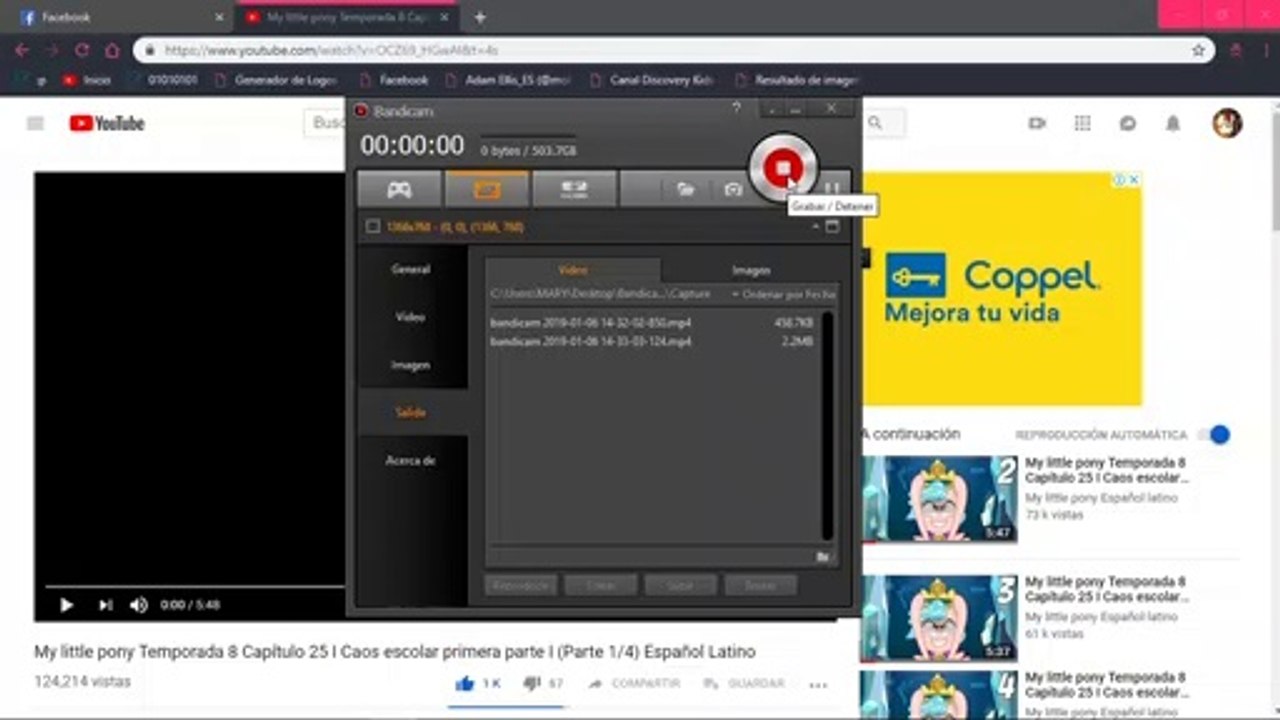Reload the page in Chrome
Image resolution: width=1280 pixels, height=720 pixels.
click(x=82, y=50)
